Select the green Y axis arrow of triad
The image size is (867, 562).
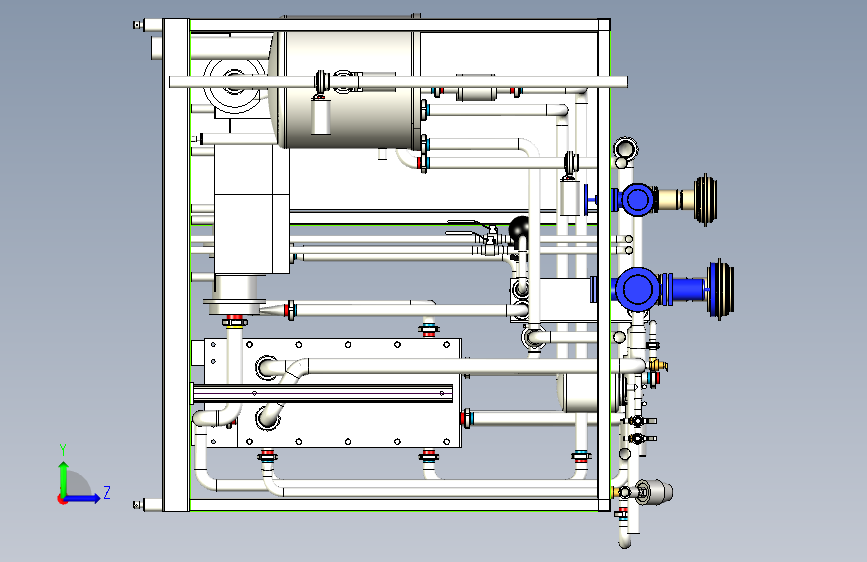pyautogui.click(x=64, y=479)
